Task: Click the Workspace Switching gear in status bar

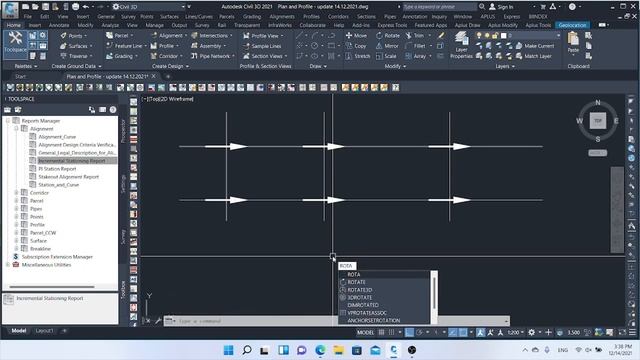Action: click(x=531, y=333)
